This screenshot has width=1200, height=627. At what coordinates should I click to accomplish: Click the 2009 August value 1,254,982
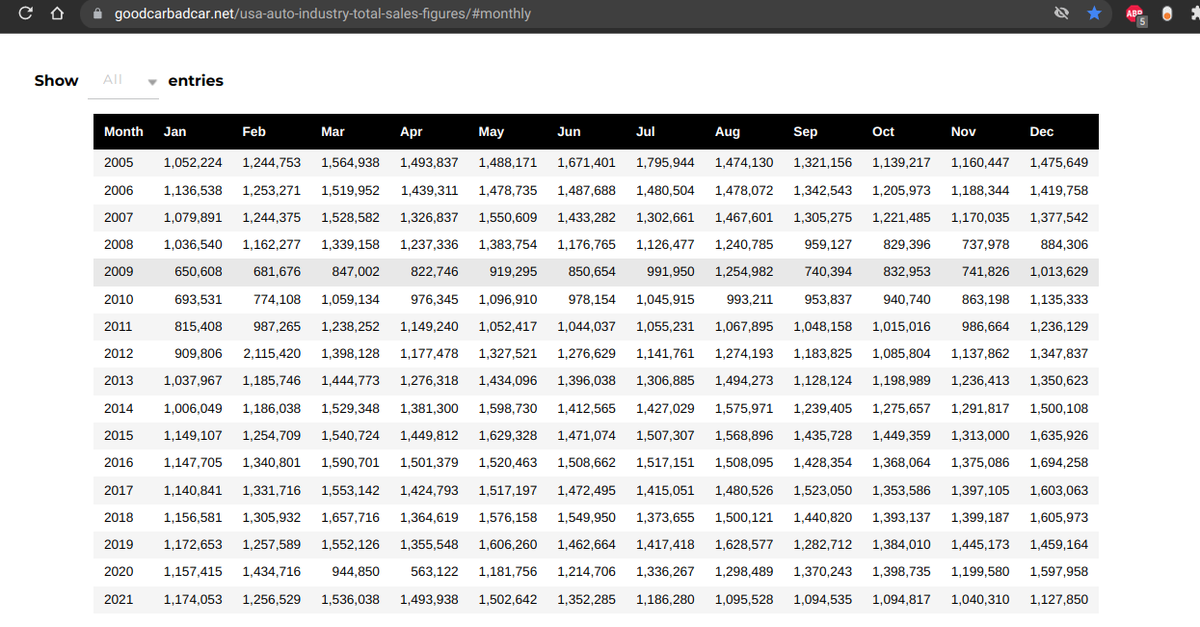[744, 271]
